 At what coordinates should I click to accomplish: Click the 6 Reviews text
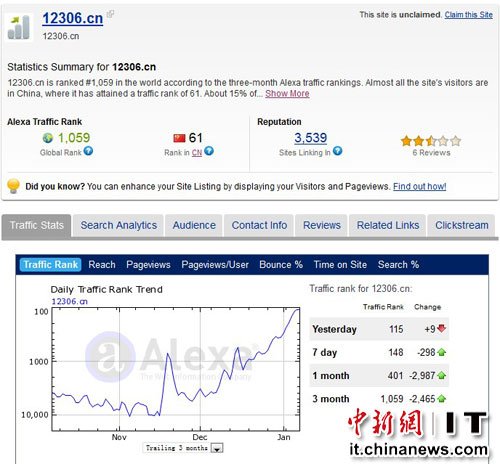coord(431,153)
